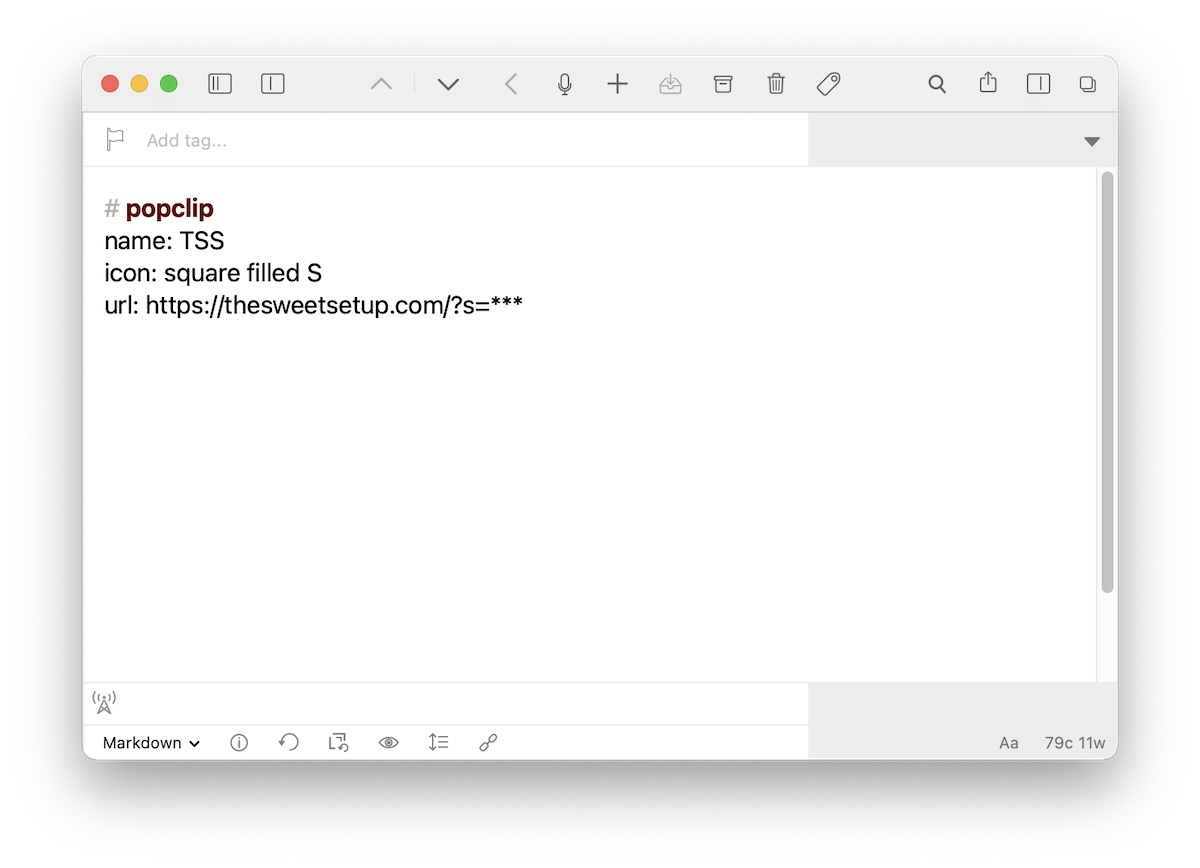Open search with magnifying glass icon
Image resolution: width=1200 pixels, height=868 pixels.
pos(937,84)
